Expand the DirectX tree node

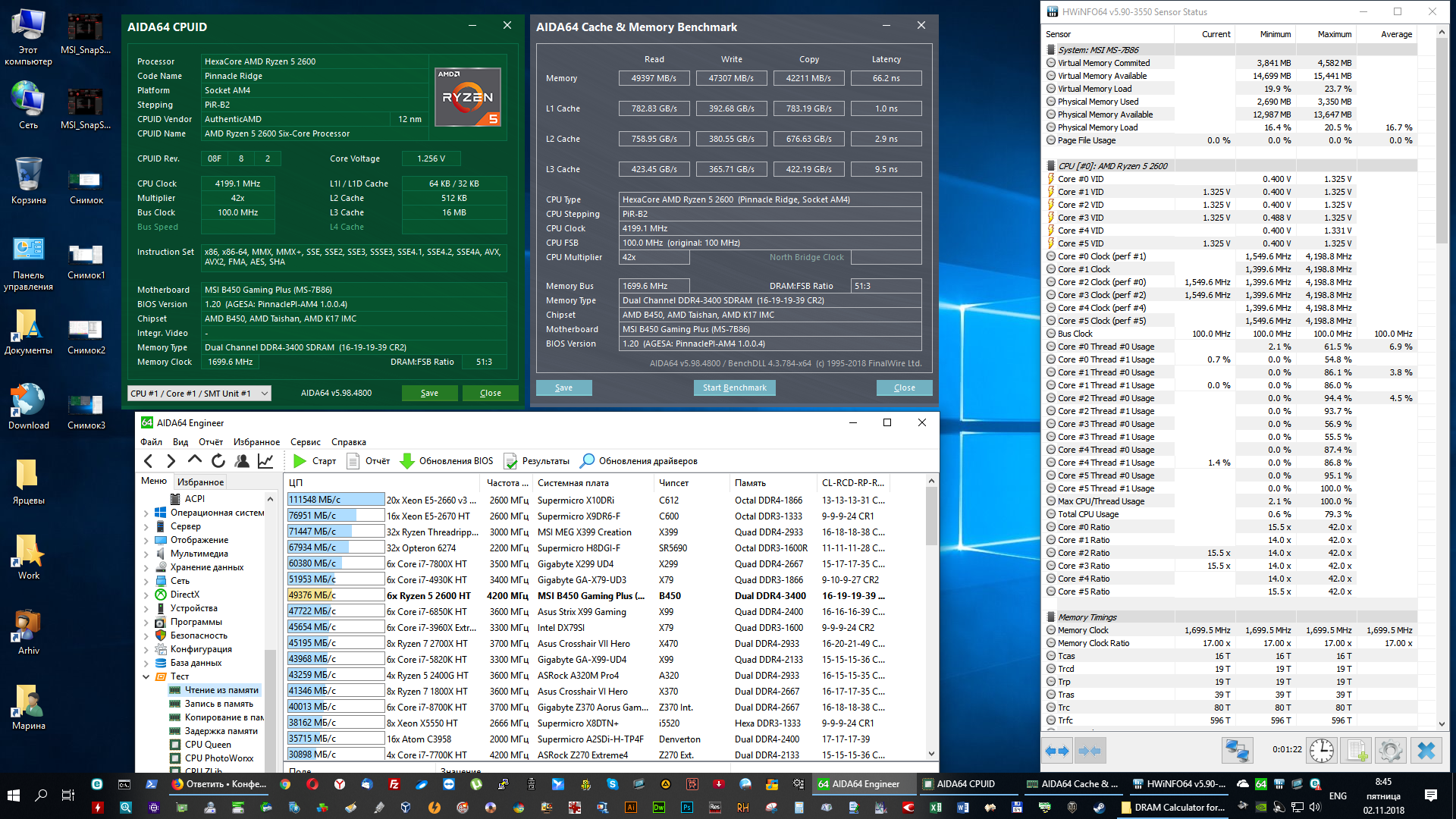146,595
